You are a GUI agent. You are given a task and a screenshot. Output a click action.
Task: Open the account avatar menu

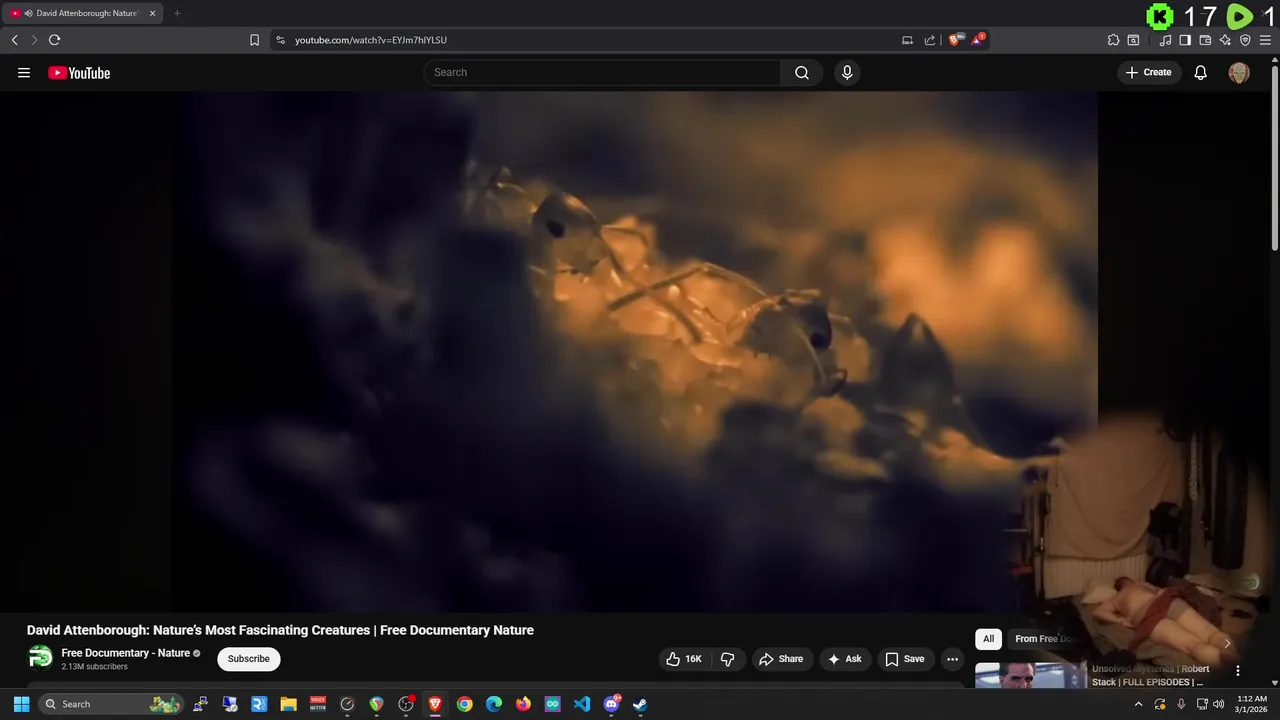tap(1239, 72)
